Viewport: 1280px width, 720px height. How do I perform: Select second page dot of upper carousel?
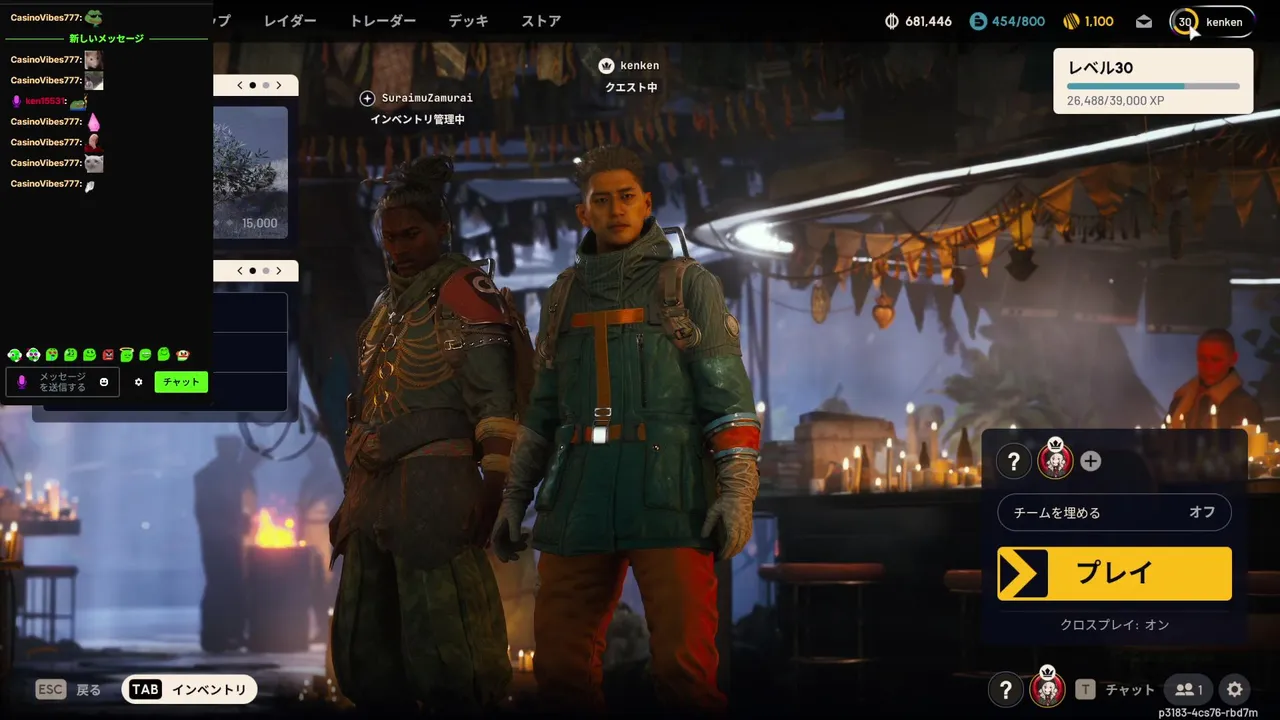click(266, 86)
